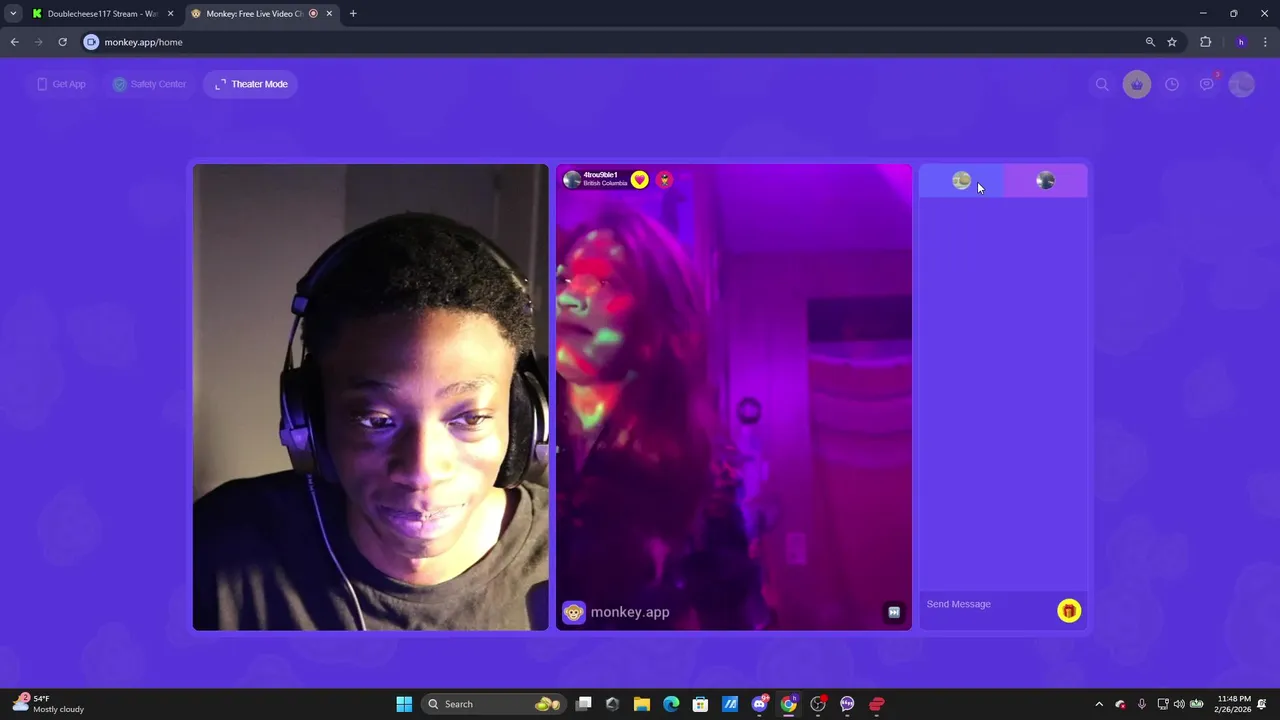Open OBS Studio from the taskbar
1280x720 pixels.
(x=818, y=704)
